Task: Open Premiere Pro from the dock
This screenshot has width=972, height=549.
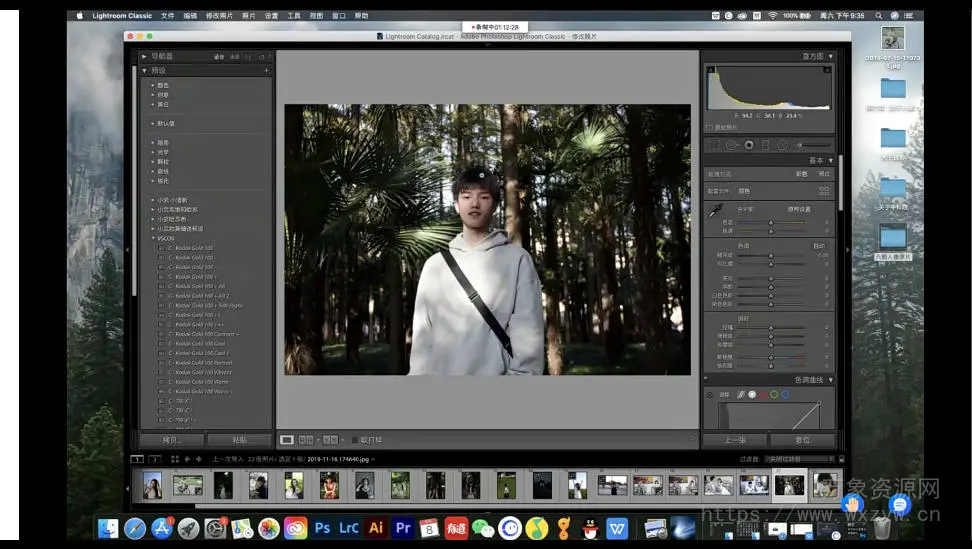Action: click(x=403, y=527)
